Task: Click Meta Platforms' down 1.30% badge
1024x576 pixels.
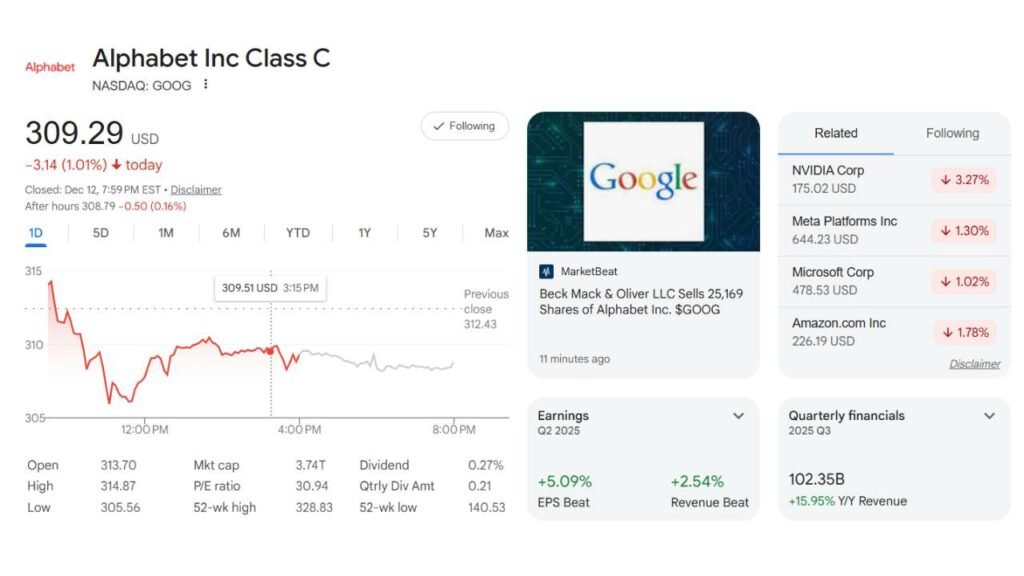Action: coord(963,231)
